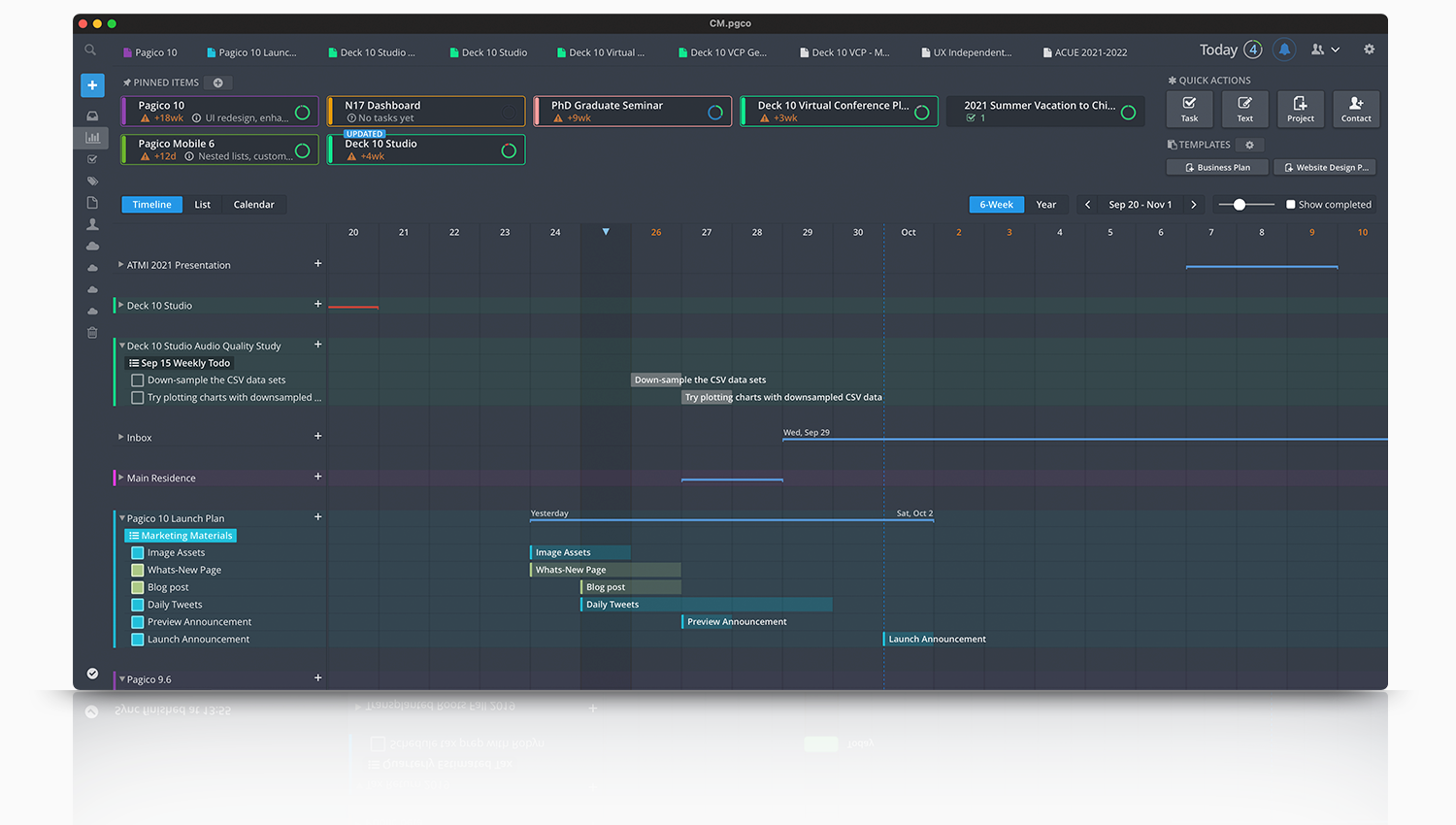
Task: Open templates settings gear
Action: (x=1249, y=145)
